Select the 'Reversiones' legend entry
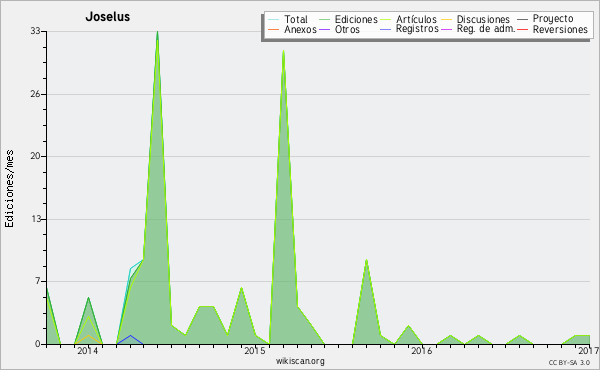 [560, 29]
